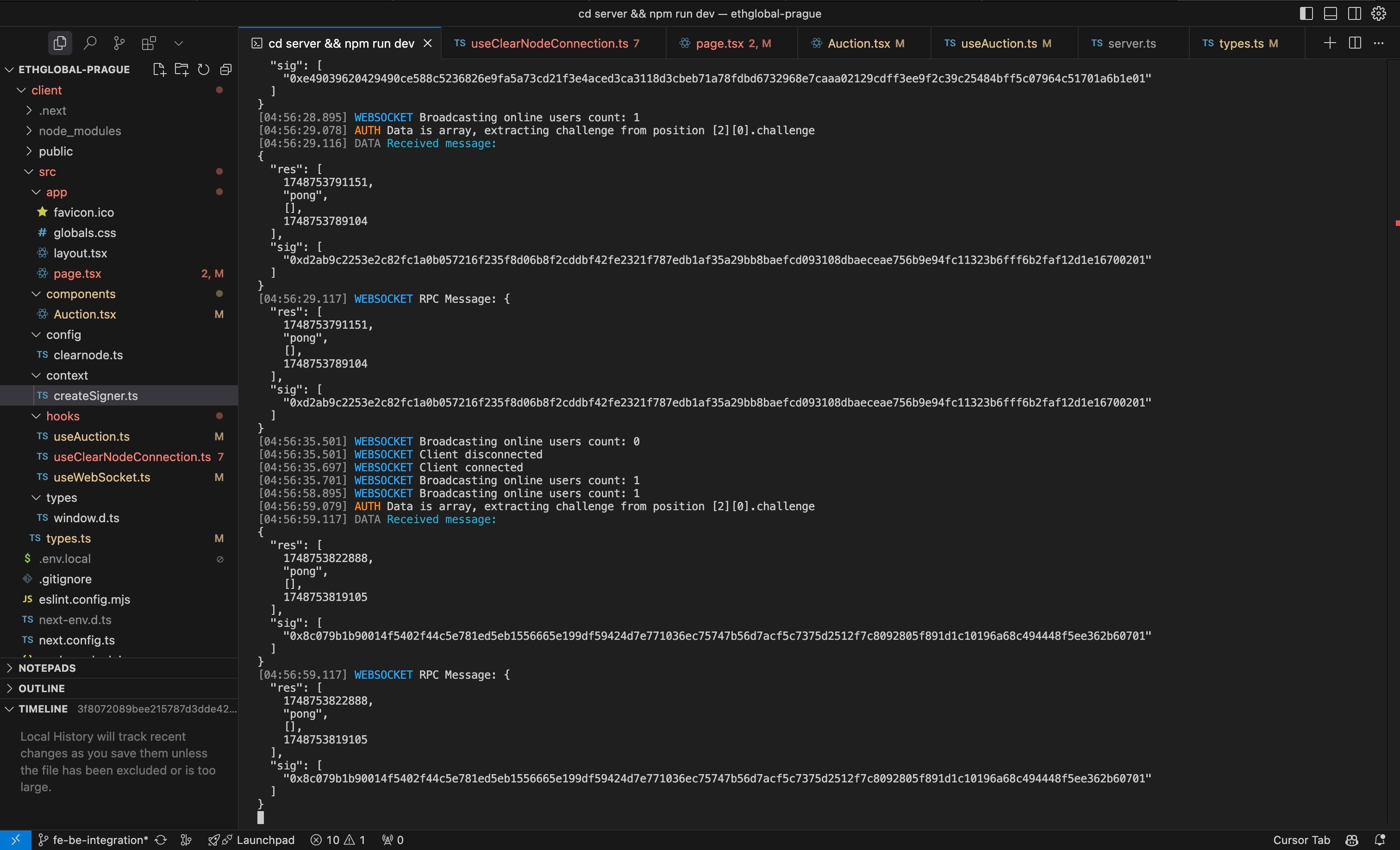Open Launchpad from status bar
The image size is (1400, 850).
coord(251,840)
